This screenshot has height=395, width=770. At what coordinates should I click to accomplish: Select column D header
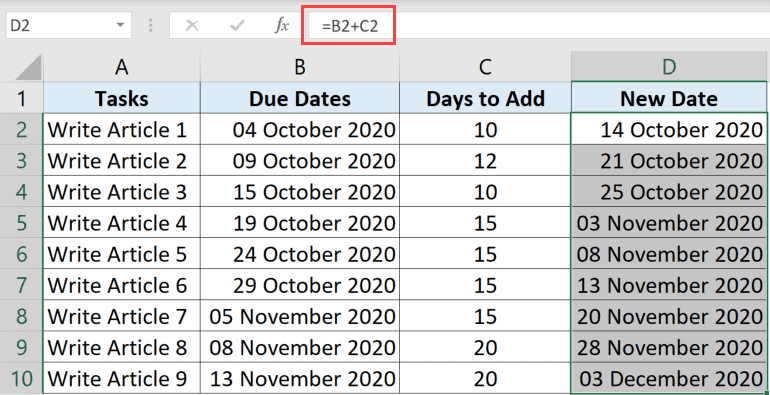pyautogui.click(x=669, y=67)
